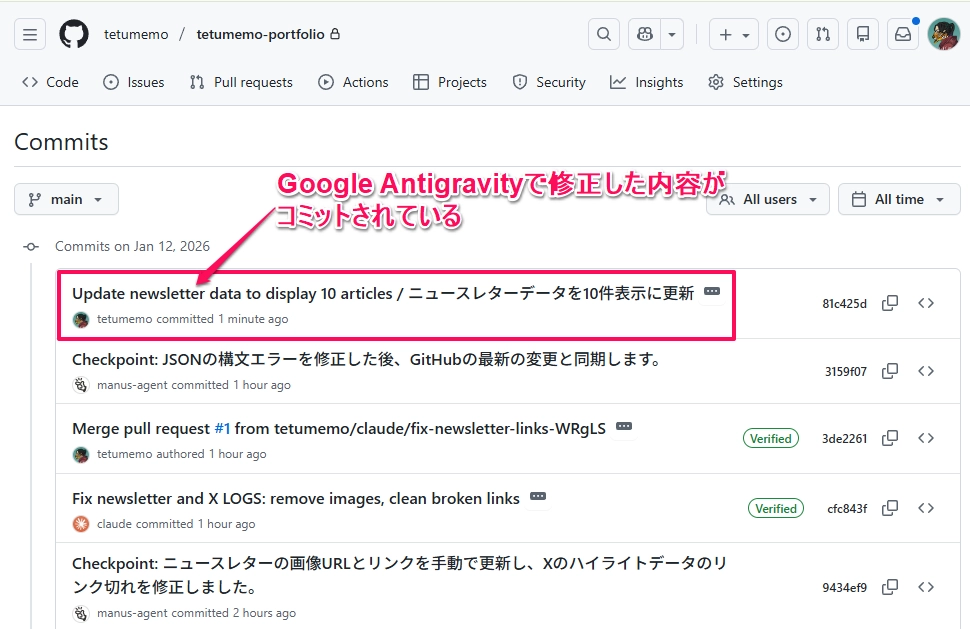Browse repository at commit 3de2261
Image resolution: width=970 pixels, height=629 pixels.
coord(926,439)
